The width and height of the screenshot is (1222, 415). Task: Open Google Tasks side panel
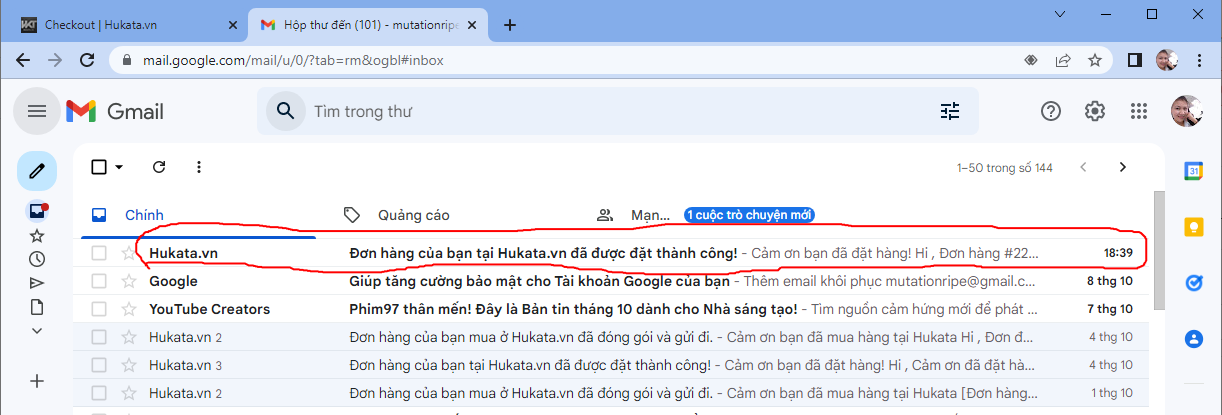(x=1193, y=283)
